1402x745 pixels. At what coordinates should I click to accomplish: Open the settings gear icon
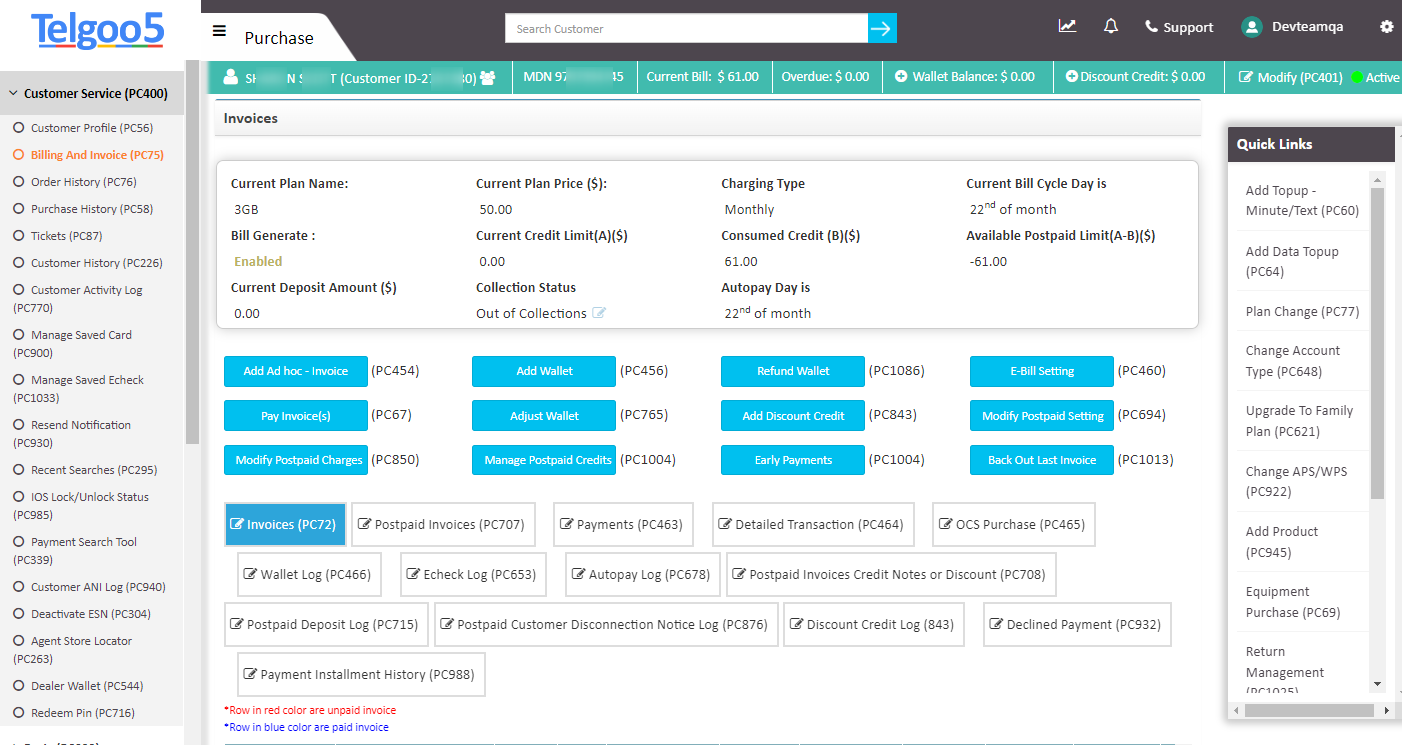coord(1387,27)
